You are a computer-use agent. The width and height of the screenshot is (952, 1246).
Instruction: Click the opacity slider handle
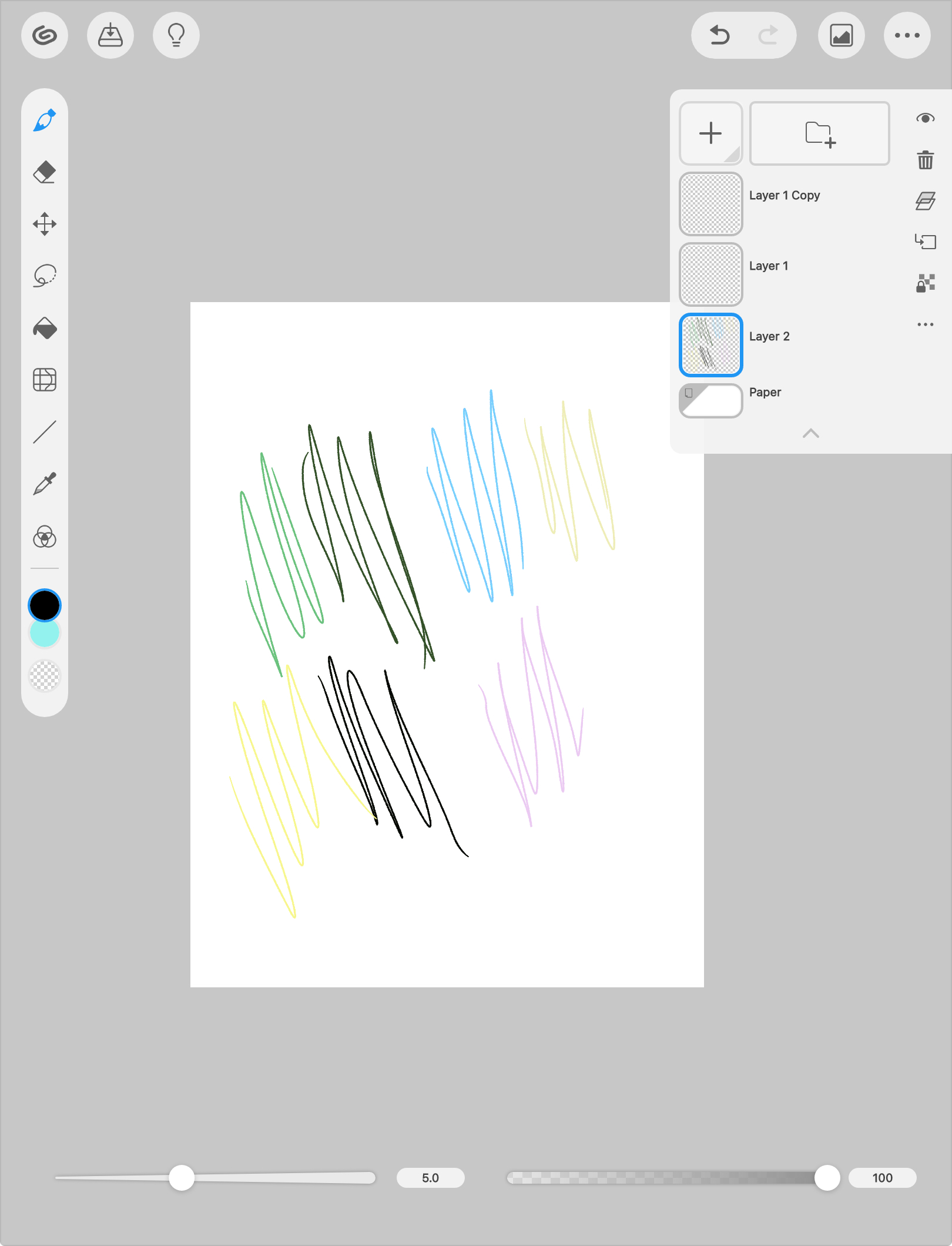coord(827,1178)
